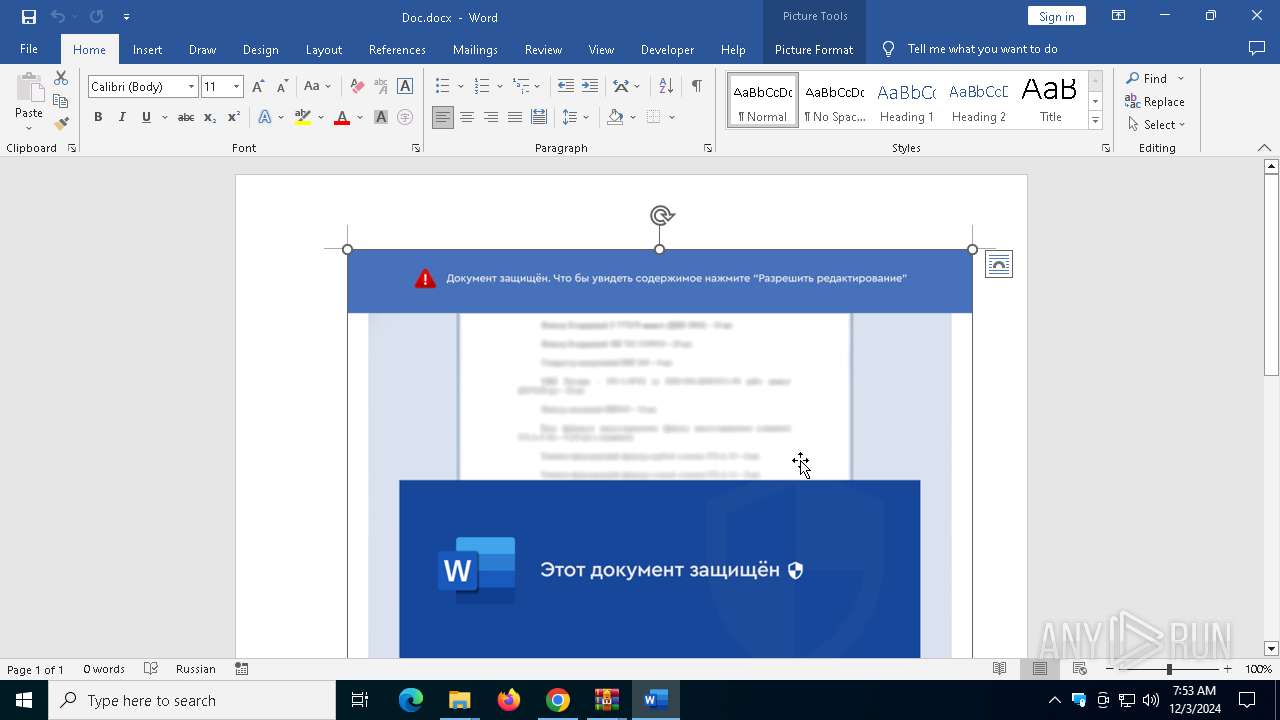Open the Select dropdown in Editing

1157,125
